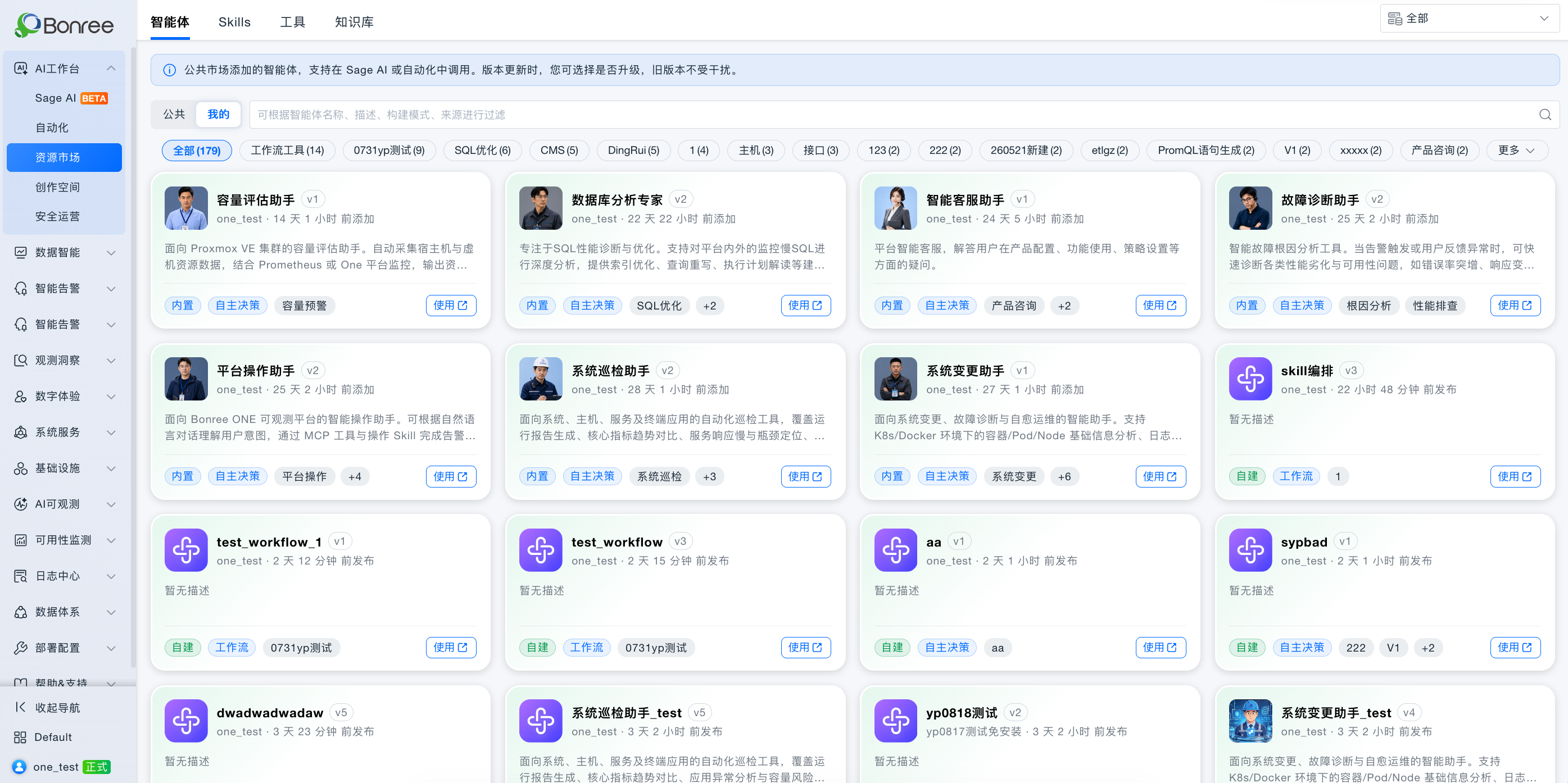Select the 我的 agents toggle
Image resolution: width=1568 pixels, height=783 pixels.
[218, 115]
